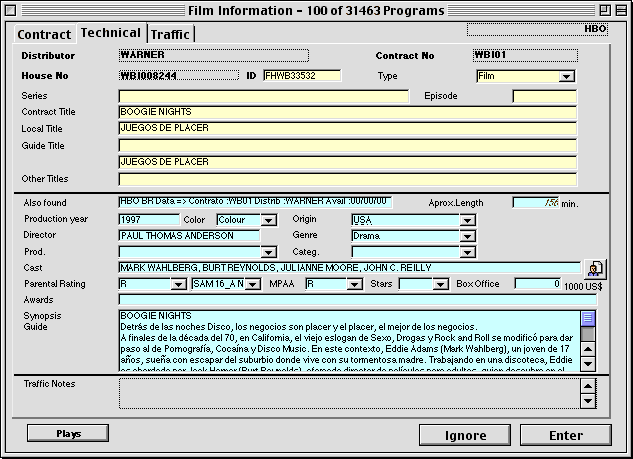This screenshot has height=459, width=633.
Task: Expand the Genre dropdown showing Drama
Action: [x=467, y=236]
